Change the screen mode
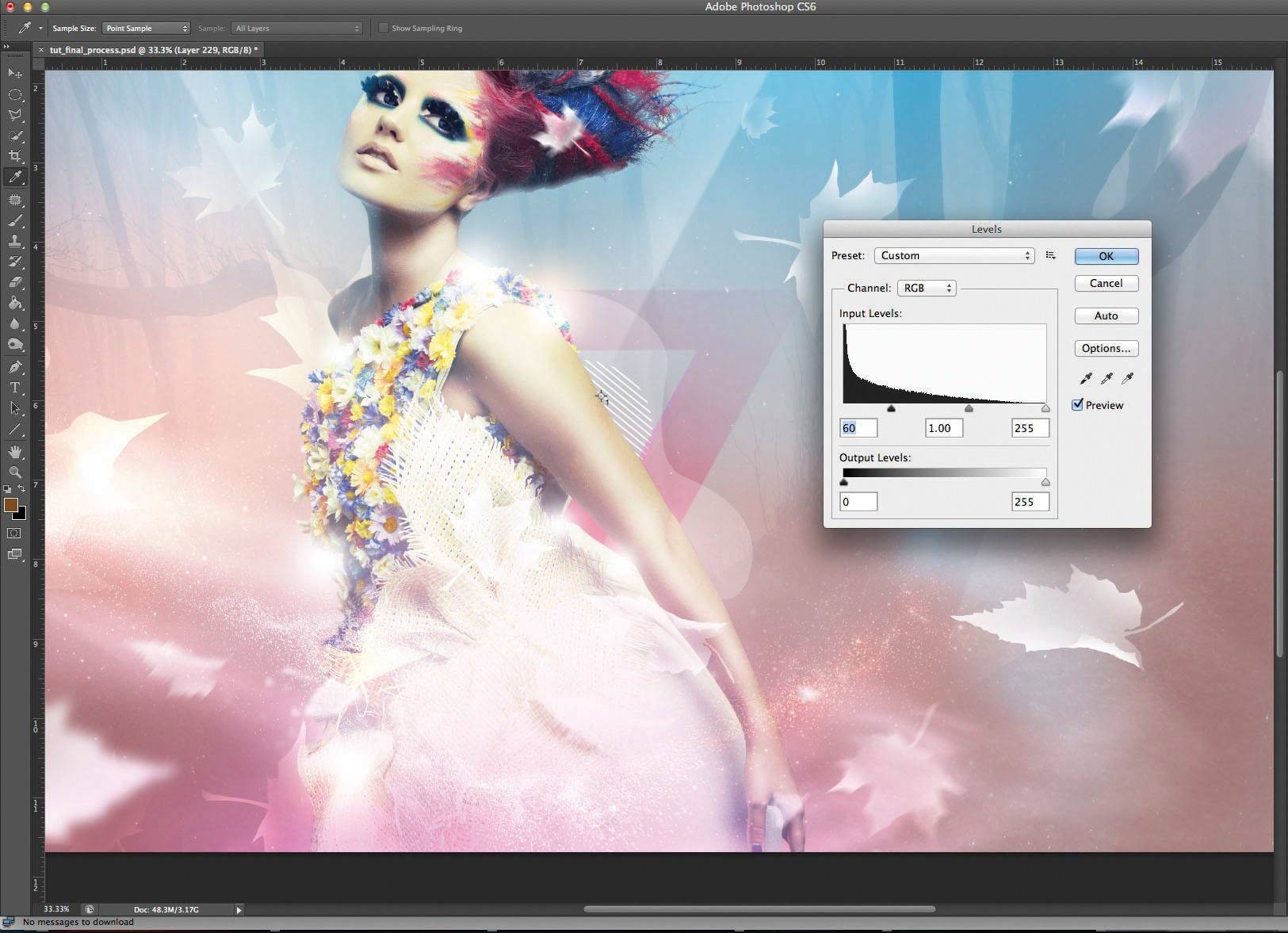This screenshot has height=933, width=1288. click(x=14, y=554)
